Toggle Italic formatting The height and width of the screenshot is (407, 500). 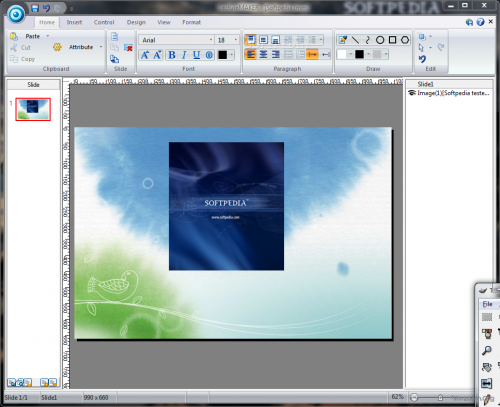[184, 55]
